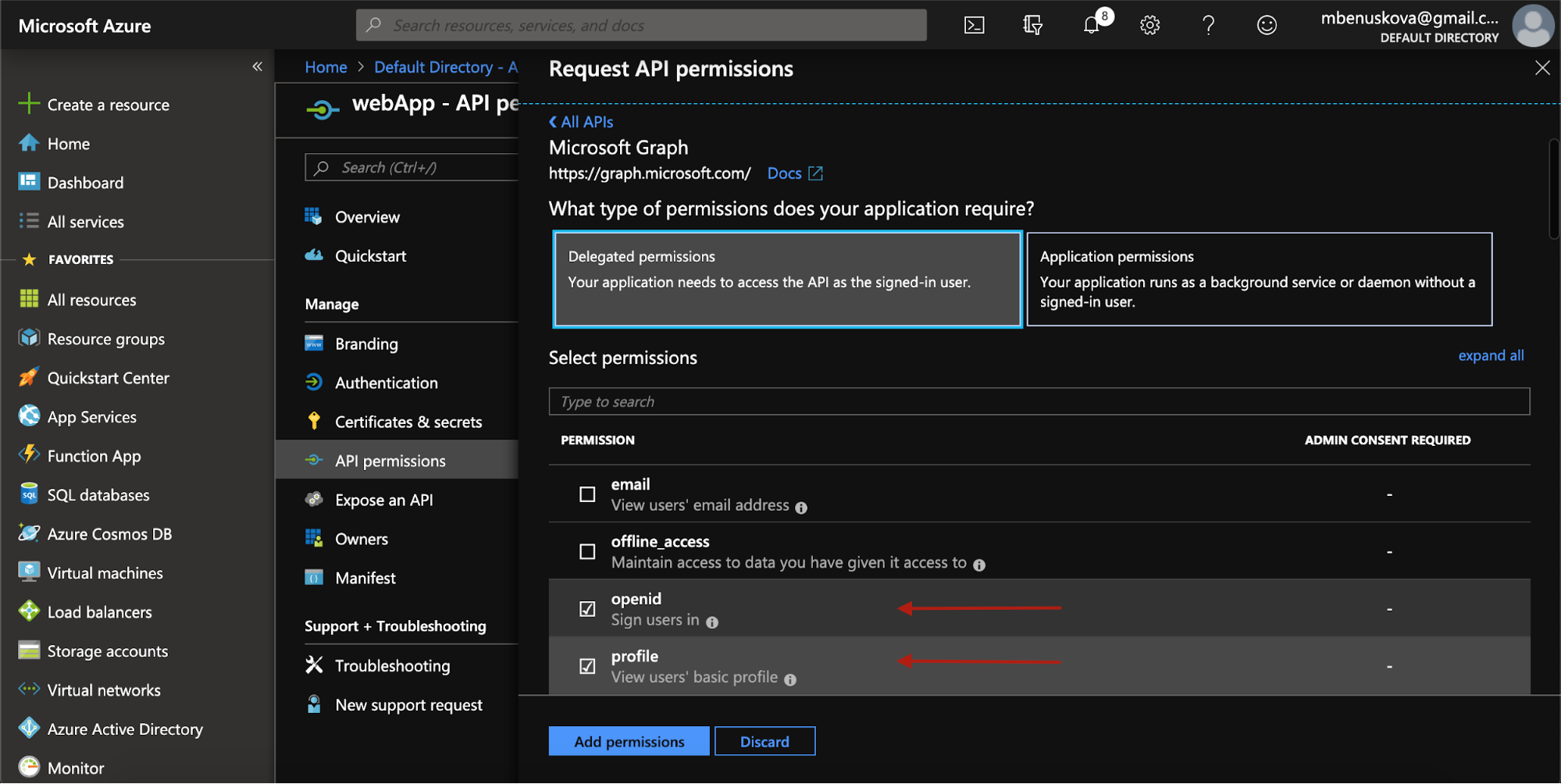The height and width of the screenshot is (784, 1561).
Task: Click the Virtual networks icon
Action: click(x=29, y=690)
